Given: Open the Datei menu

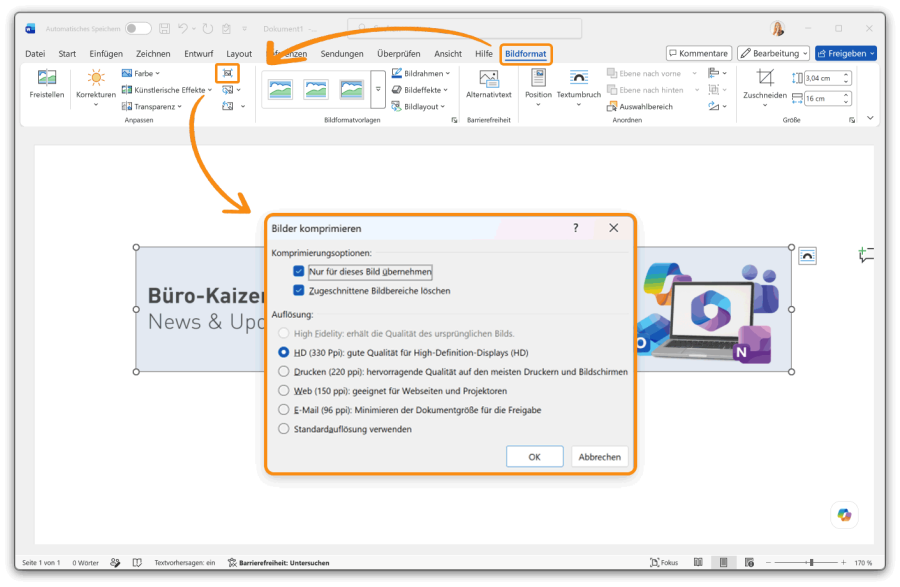Looking at the screenshot, I should (35, 53).
